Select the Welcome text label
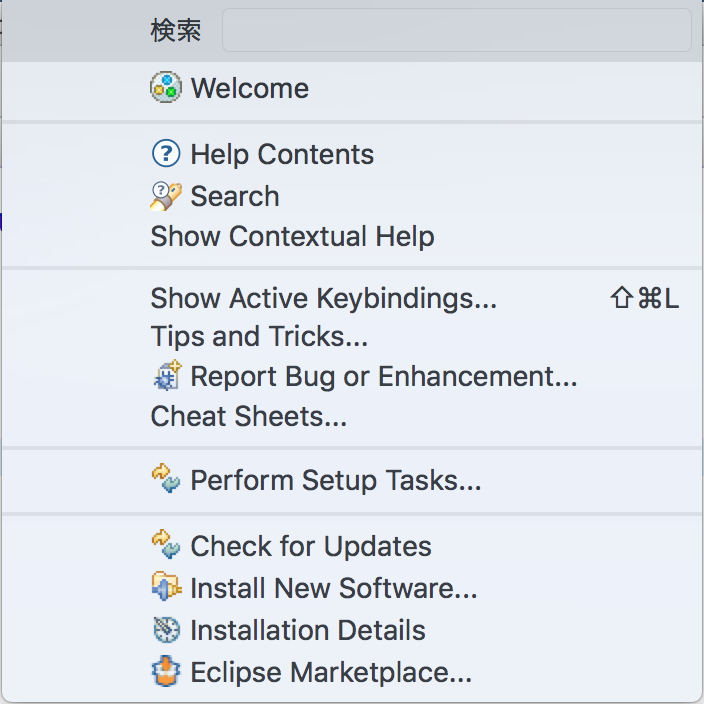704x704 pixels. (x=250, y=88)
